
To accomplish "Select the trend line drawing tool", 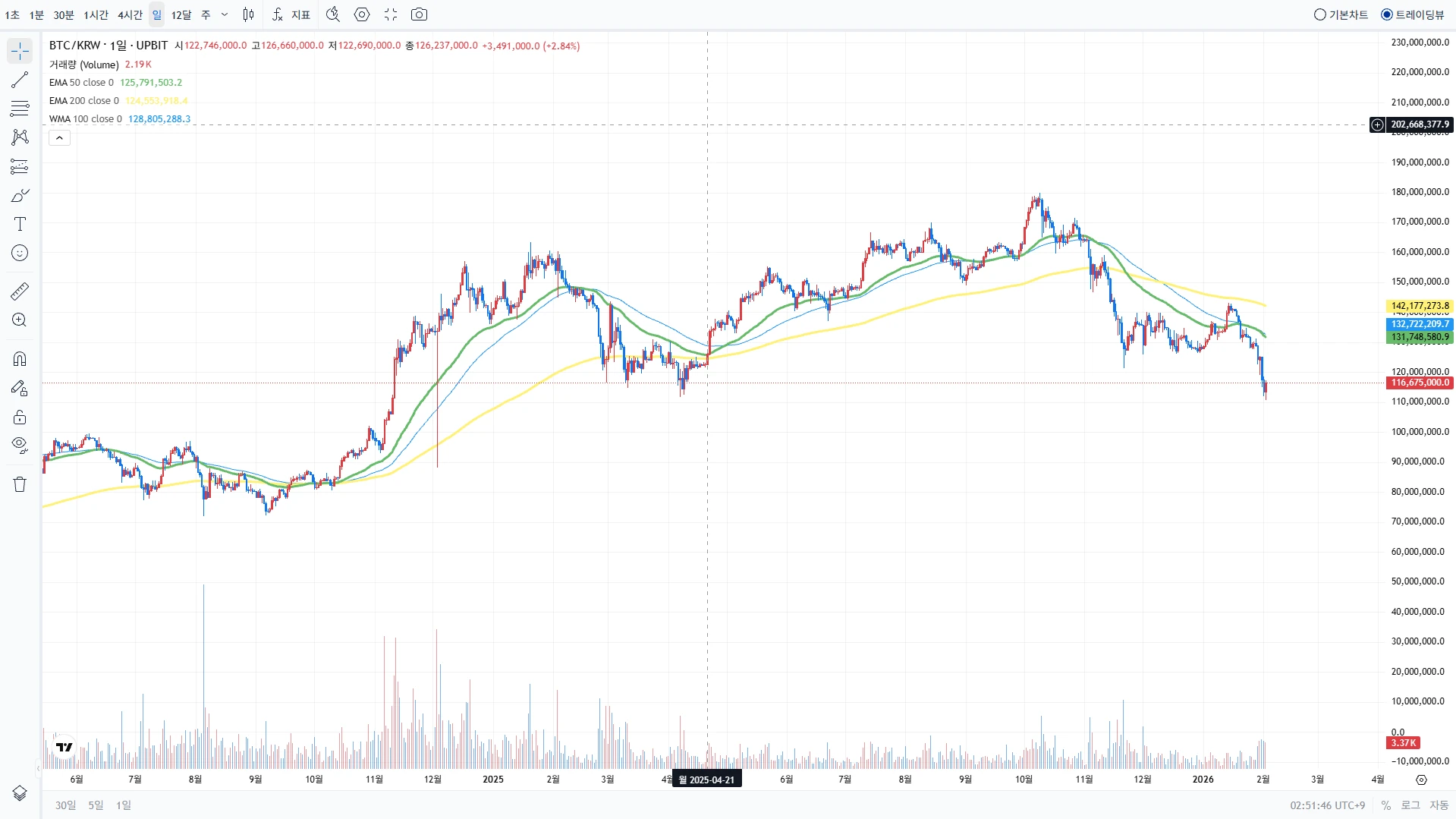I will (x=20, y=80).
